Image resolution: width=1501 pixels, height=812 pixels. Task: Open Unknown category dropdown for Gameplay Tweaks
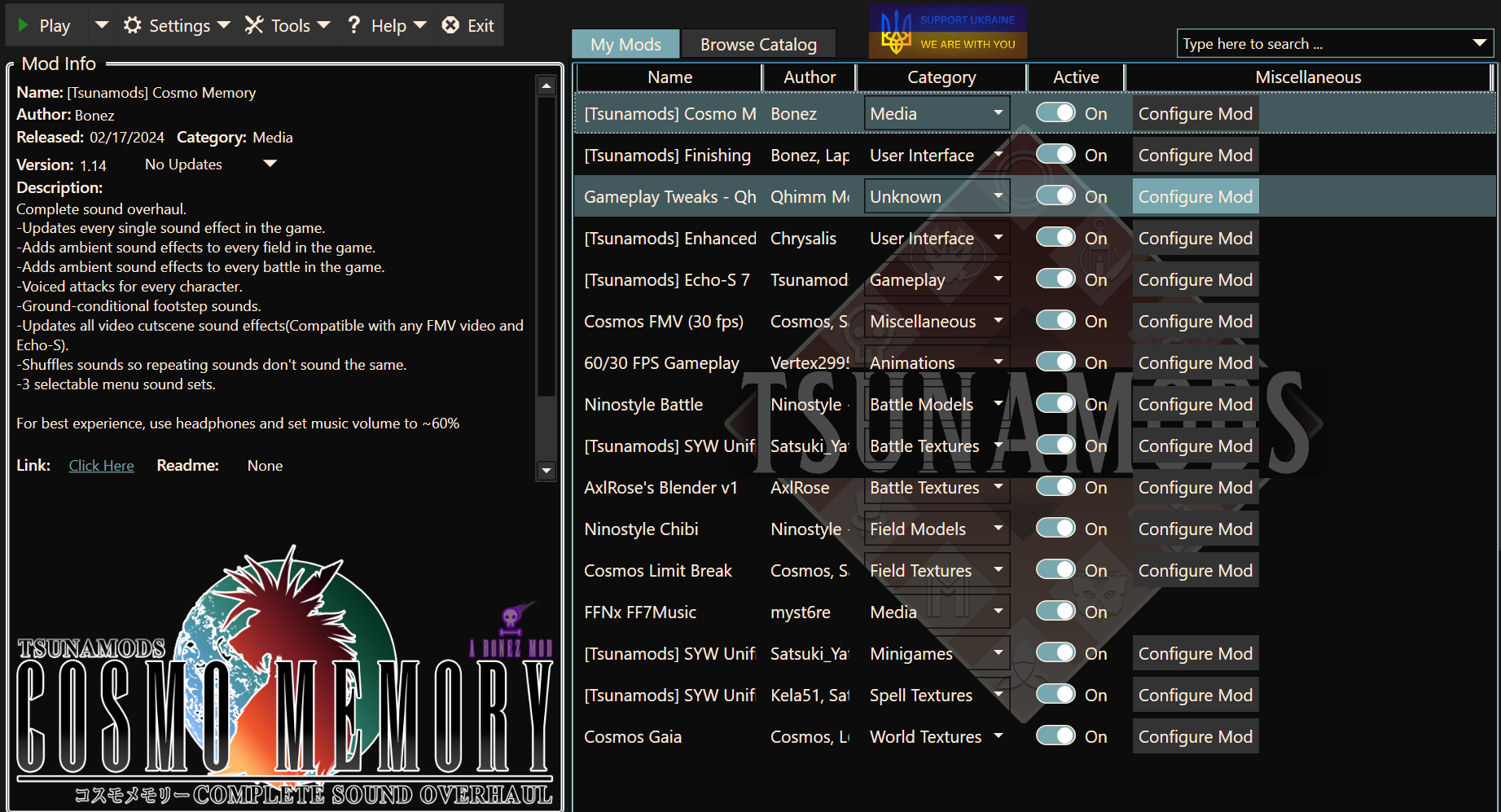pos(937,196)
